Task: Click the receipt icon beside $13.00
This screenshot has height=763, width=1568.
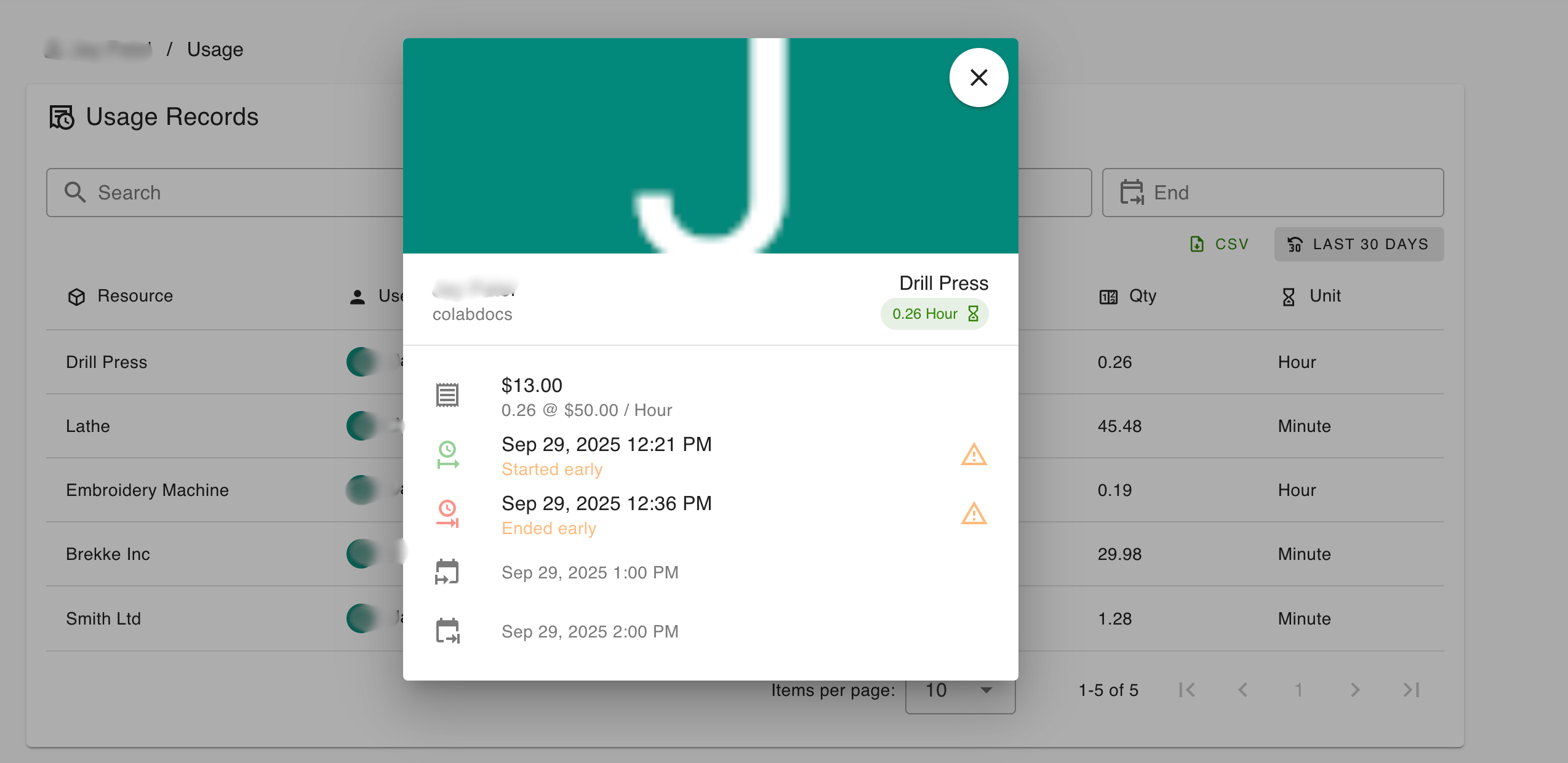Action: click(x=447, y=394)
